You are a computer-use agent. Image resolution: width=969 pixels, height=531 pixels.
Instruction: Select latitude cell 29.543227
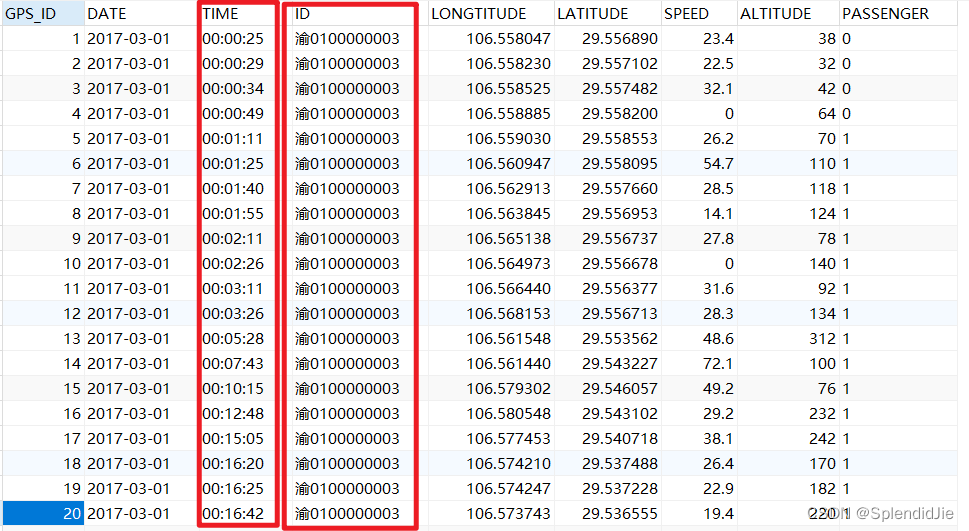pyautogui.click(x=620, y=364)
